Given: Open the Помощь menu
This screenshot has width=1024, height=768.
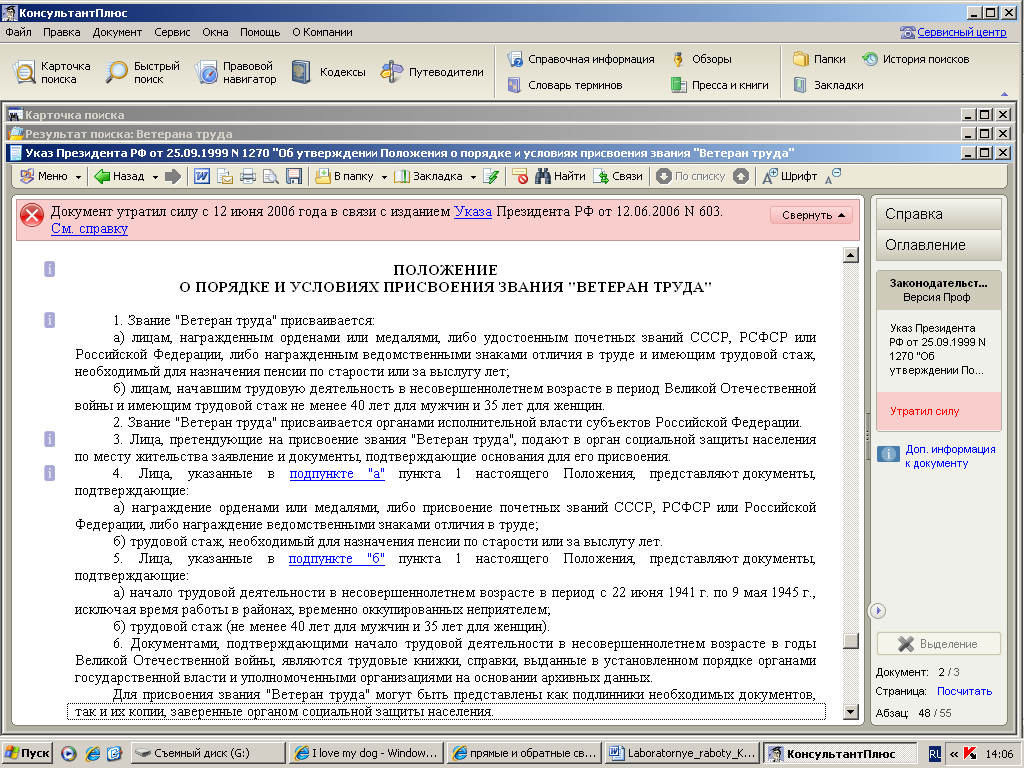Looking at the screenshot, I should click(260, 32).
